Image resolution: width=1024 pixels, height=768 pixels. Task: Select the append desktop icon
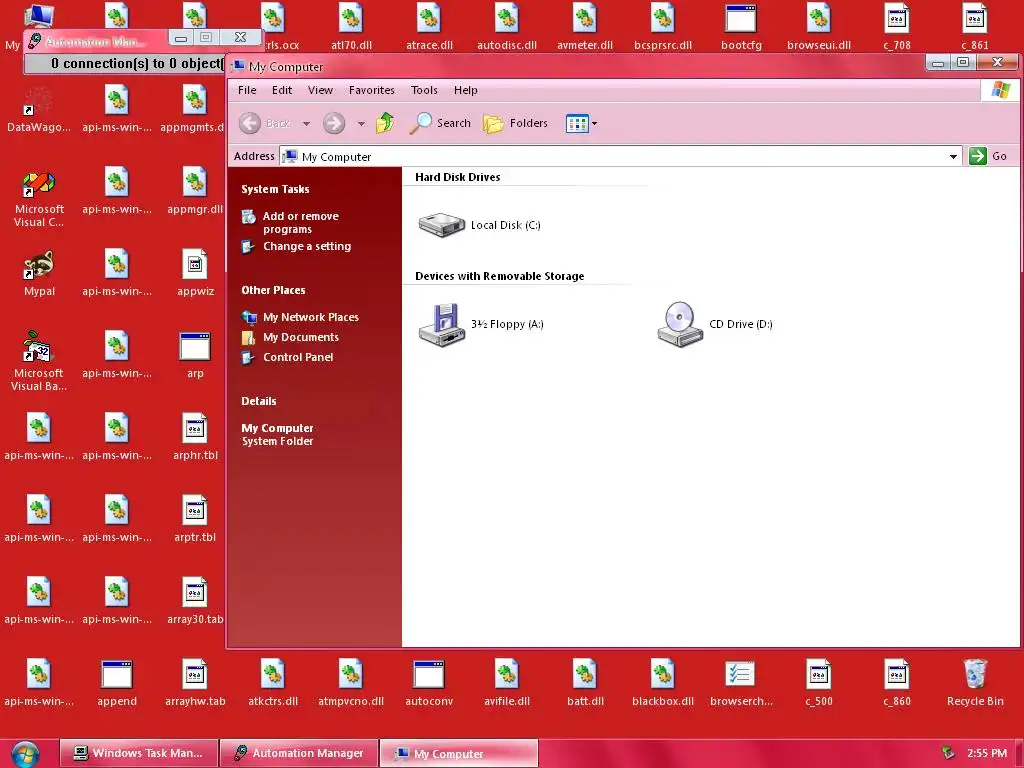[x=117, y=684]
